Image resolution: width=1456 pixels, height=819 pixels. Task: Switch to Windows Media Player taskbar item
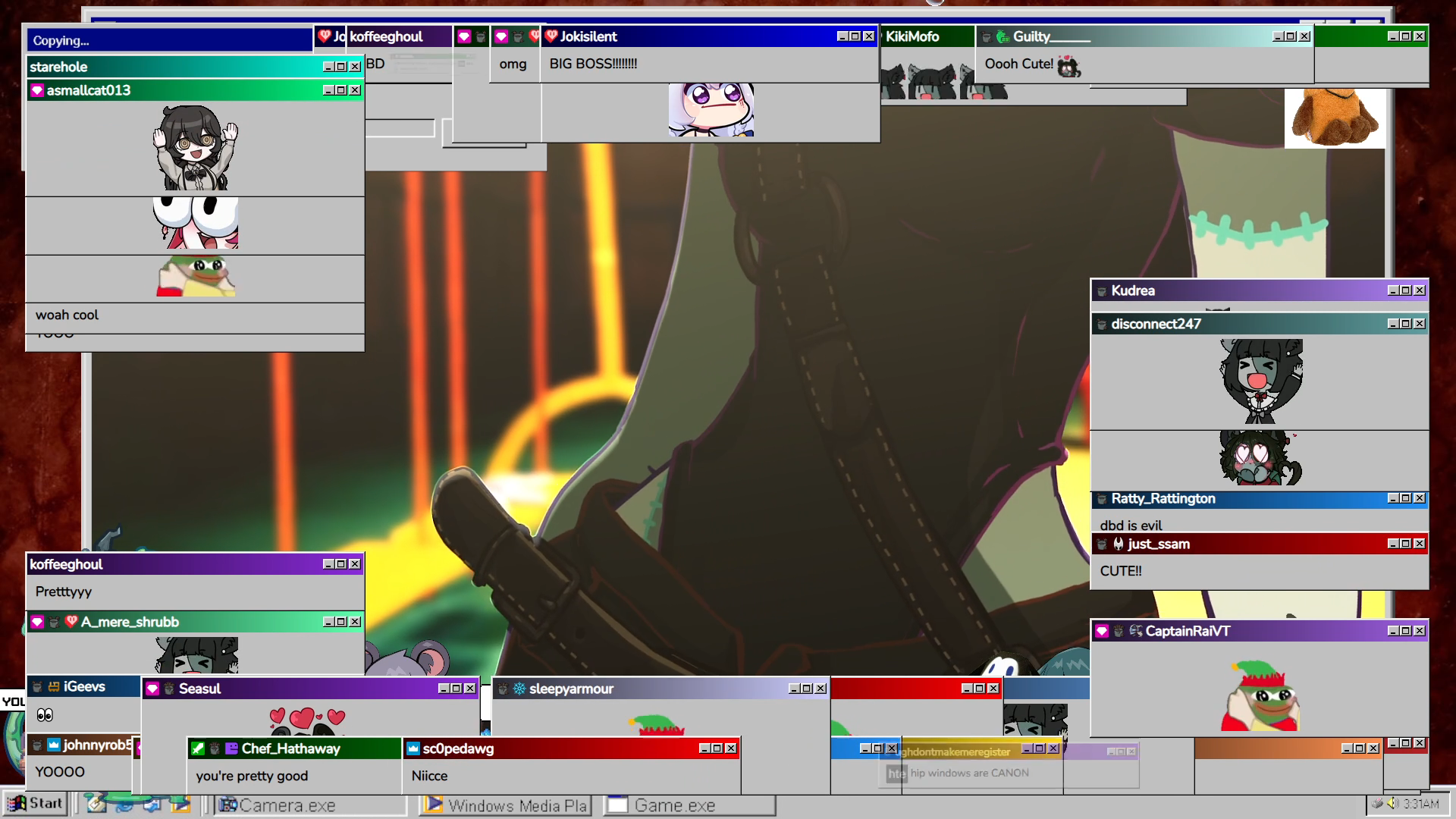click(507, 805)
